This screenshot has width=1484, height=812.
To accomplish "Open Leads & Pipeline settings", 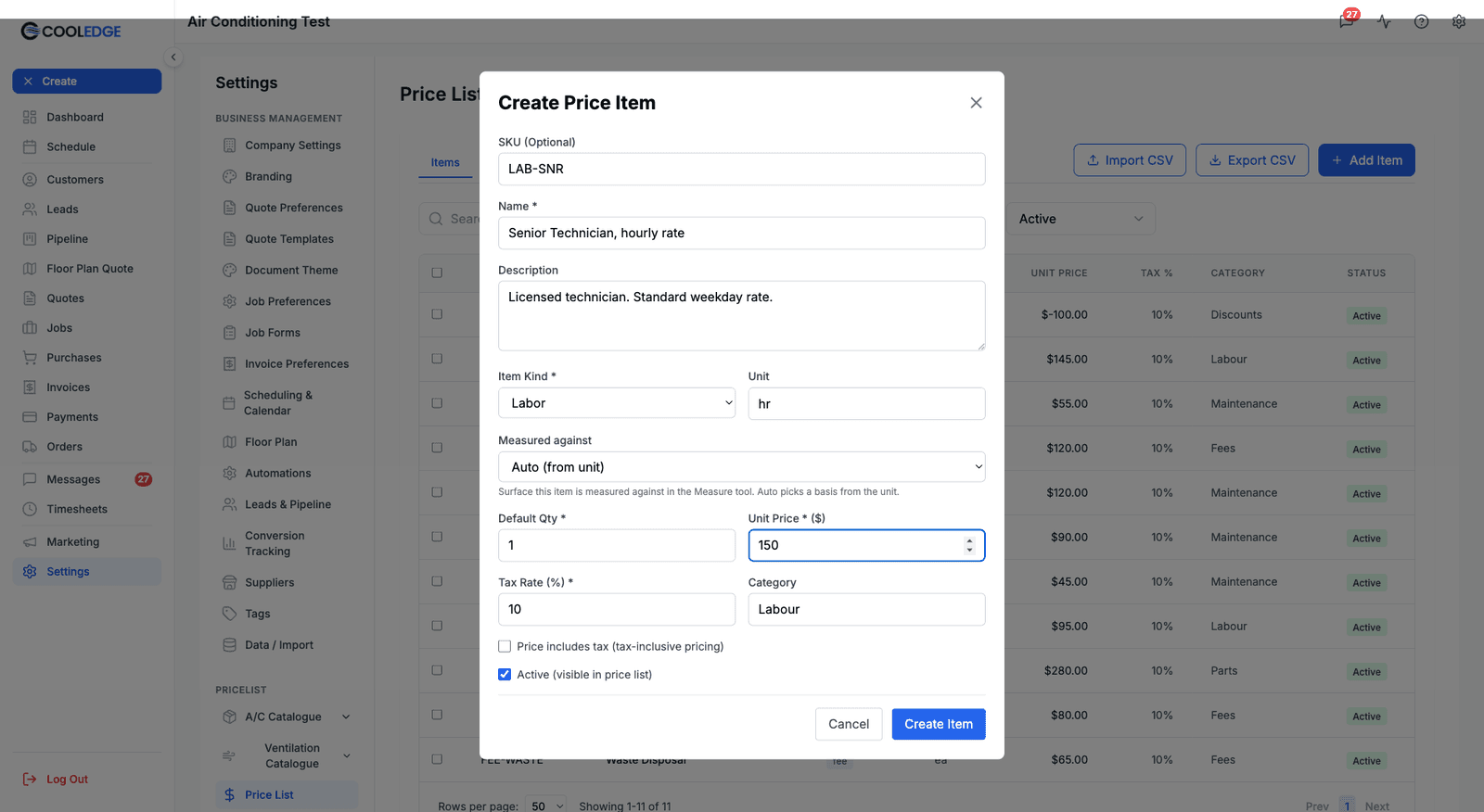I will [288, 504].
